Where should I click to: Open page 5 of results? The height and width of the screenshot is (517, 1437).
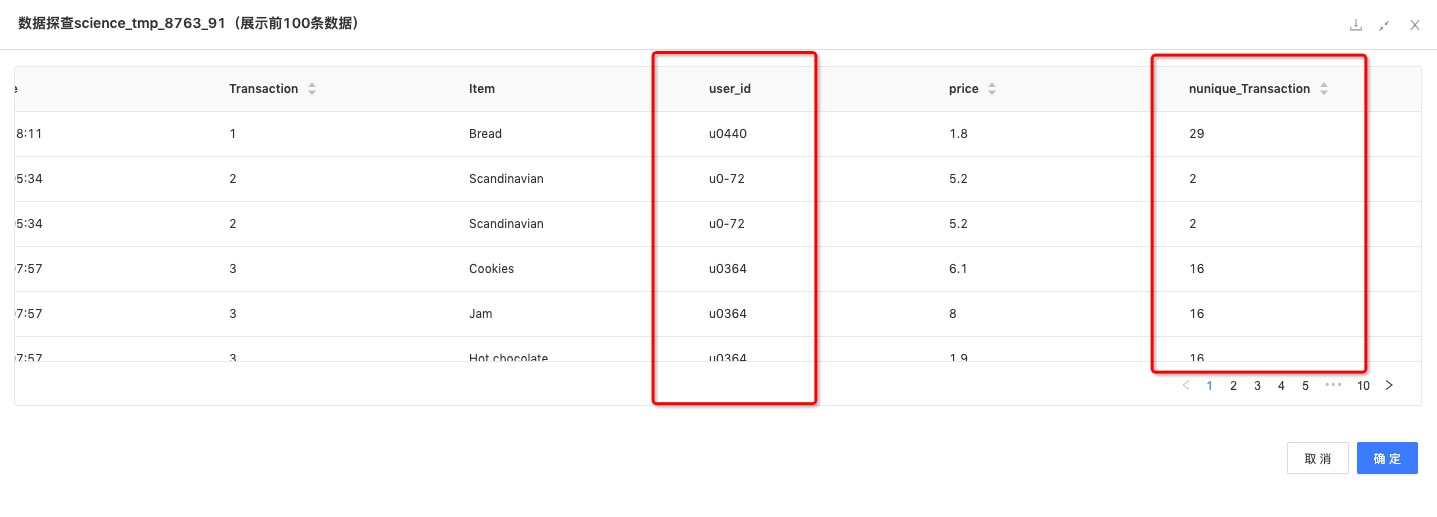1306,385
